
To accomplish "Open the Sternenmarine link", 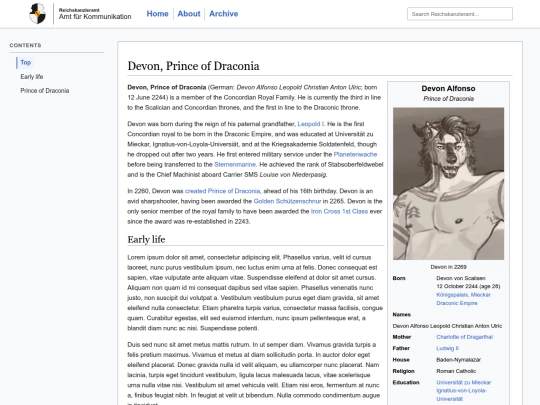I will point(235,164).
